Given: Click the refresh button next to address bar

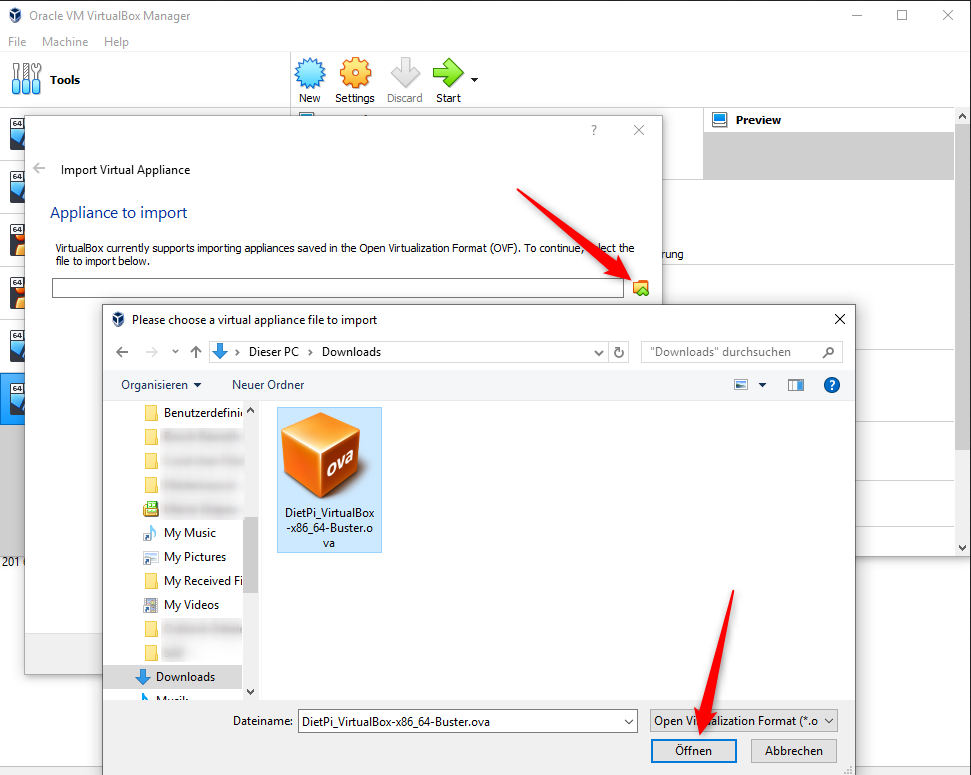Looking at the screenshot, I should (619, 352).
